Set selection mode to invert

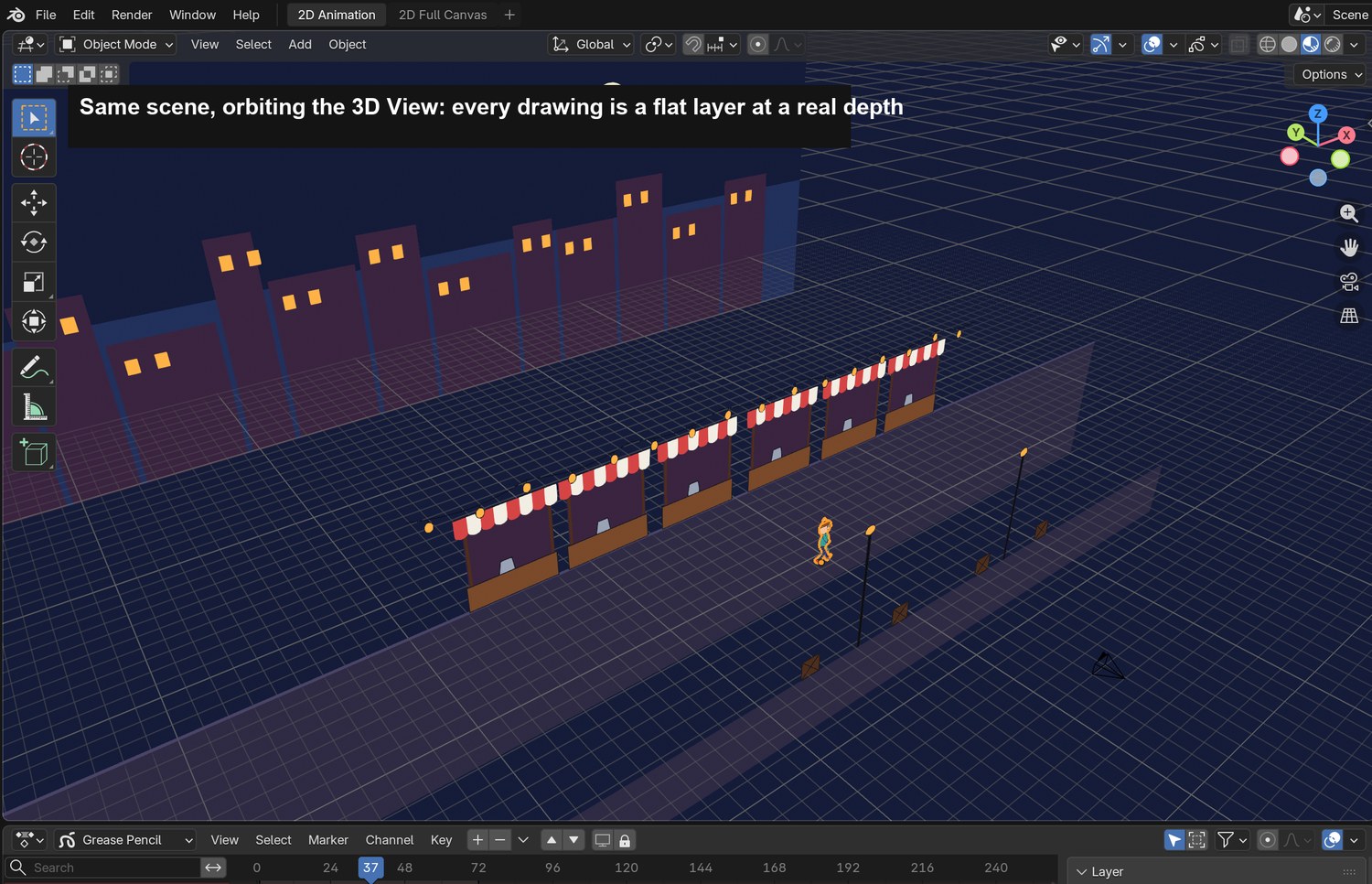click(88, 74)
